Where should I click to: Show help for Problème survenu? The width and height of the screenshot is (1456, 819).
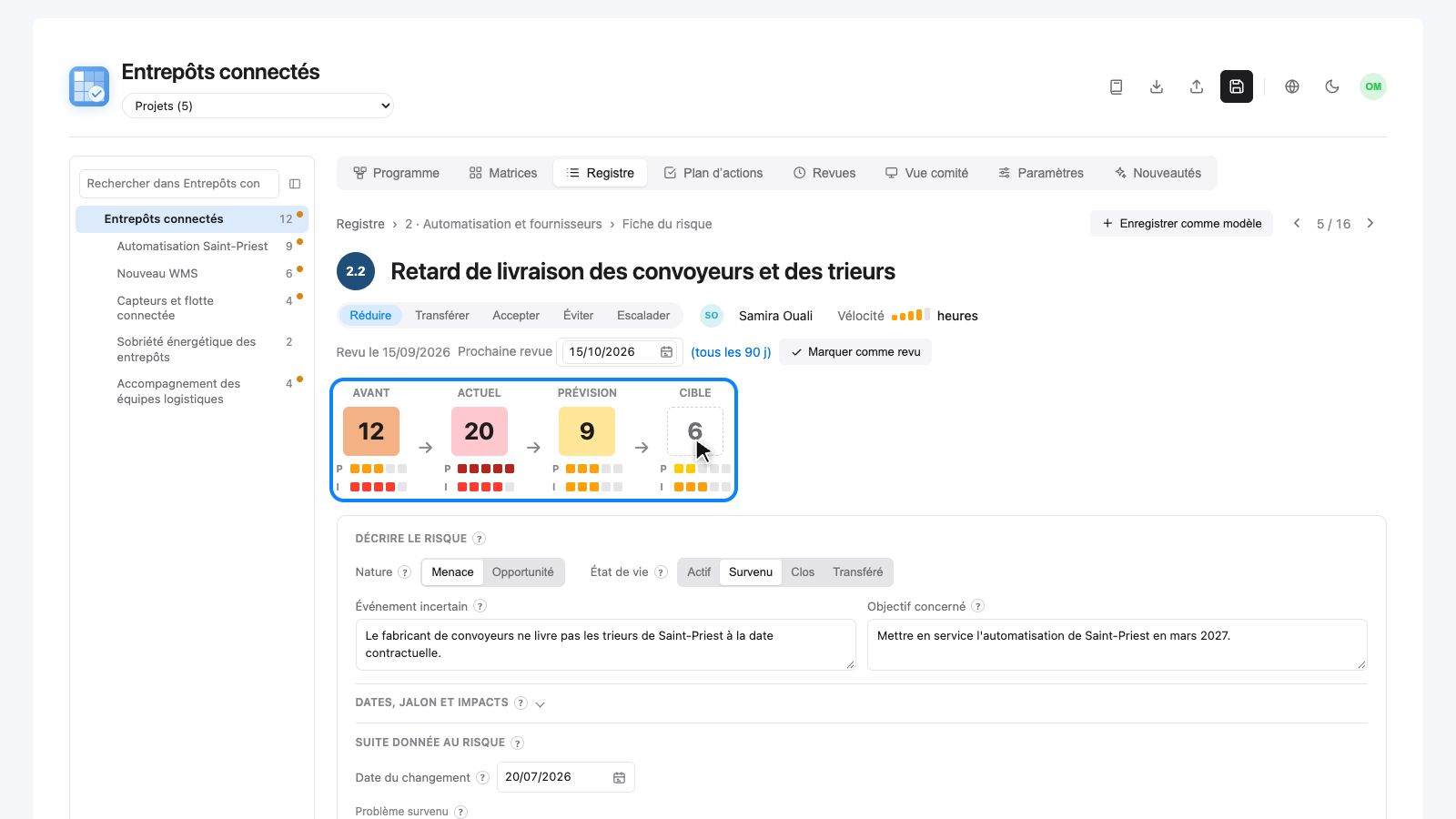[x=460, y=812]
